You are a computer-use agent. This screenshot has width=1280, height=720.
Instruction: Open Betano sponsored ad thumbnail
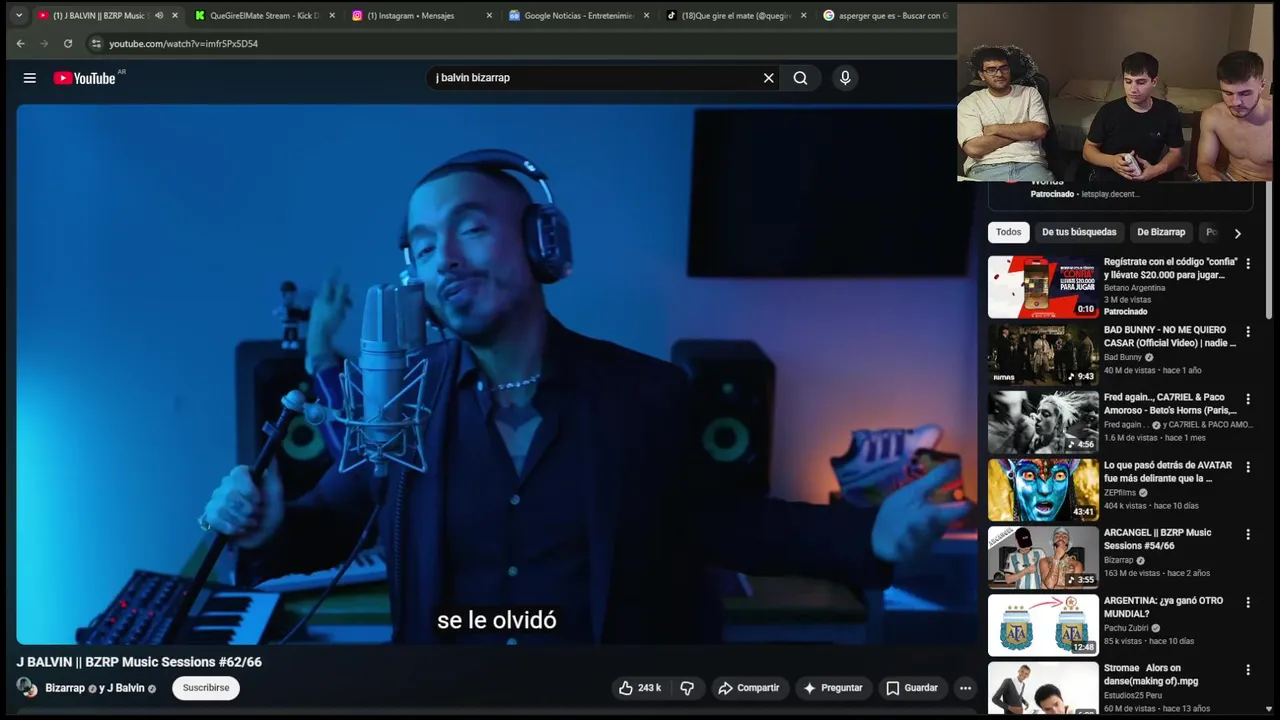pos(1043,287)
